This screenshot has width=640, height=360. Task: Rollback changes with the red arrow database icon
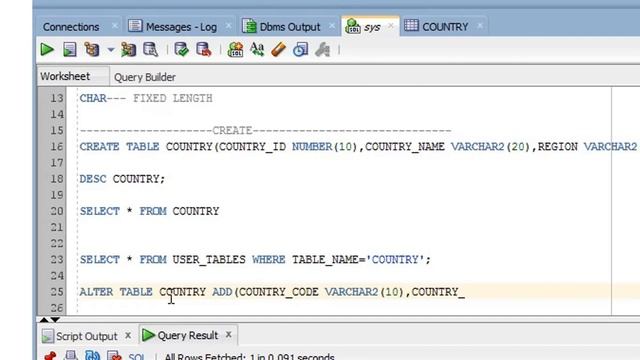point(204,50)
